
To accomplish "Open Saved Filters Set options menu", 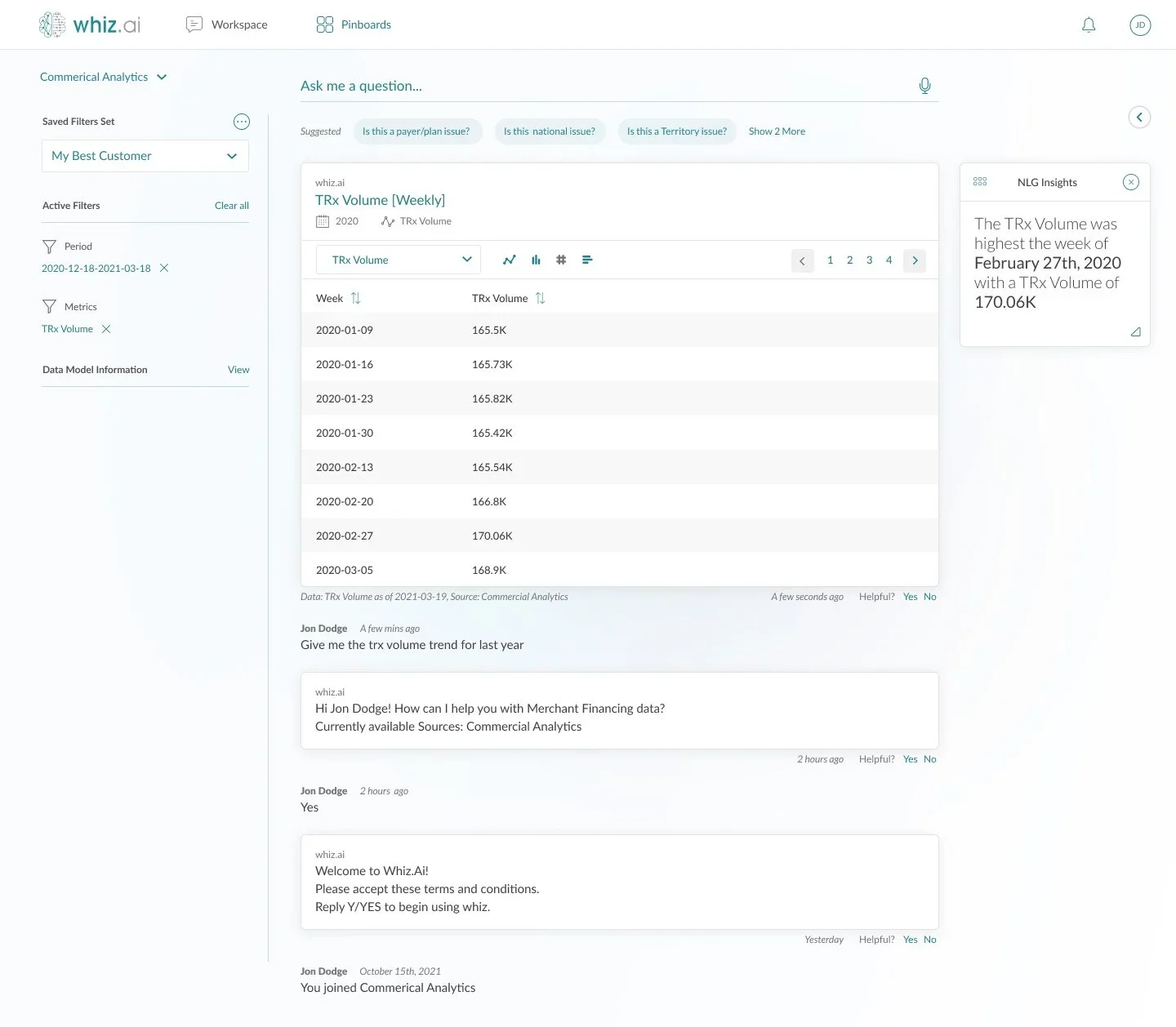I will pos(242,122).
